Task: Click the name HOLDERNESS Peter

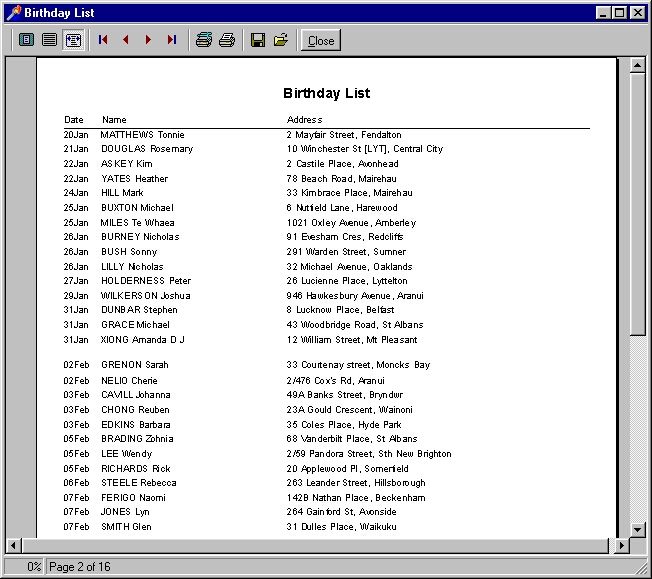Action: pyautogui.click(x=146, y=281)
